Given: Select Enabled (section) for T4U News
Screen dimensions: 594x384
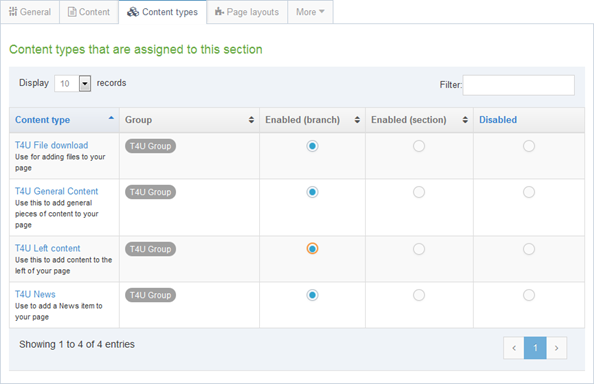Looking at the screenshot, I should (419, 295).
